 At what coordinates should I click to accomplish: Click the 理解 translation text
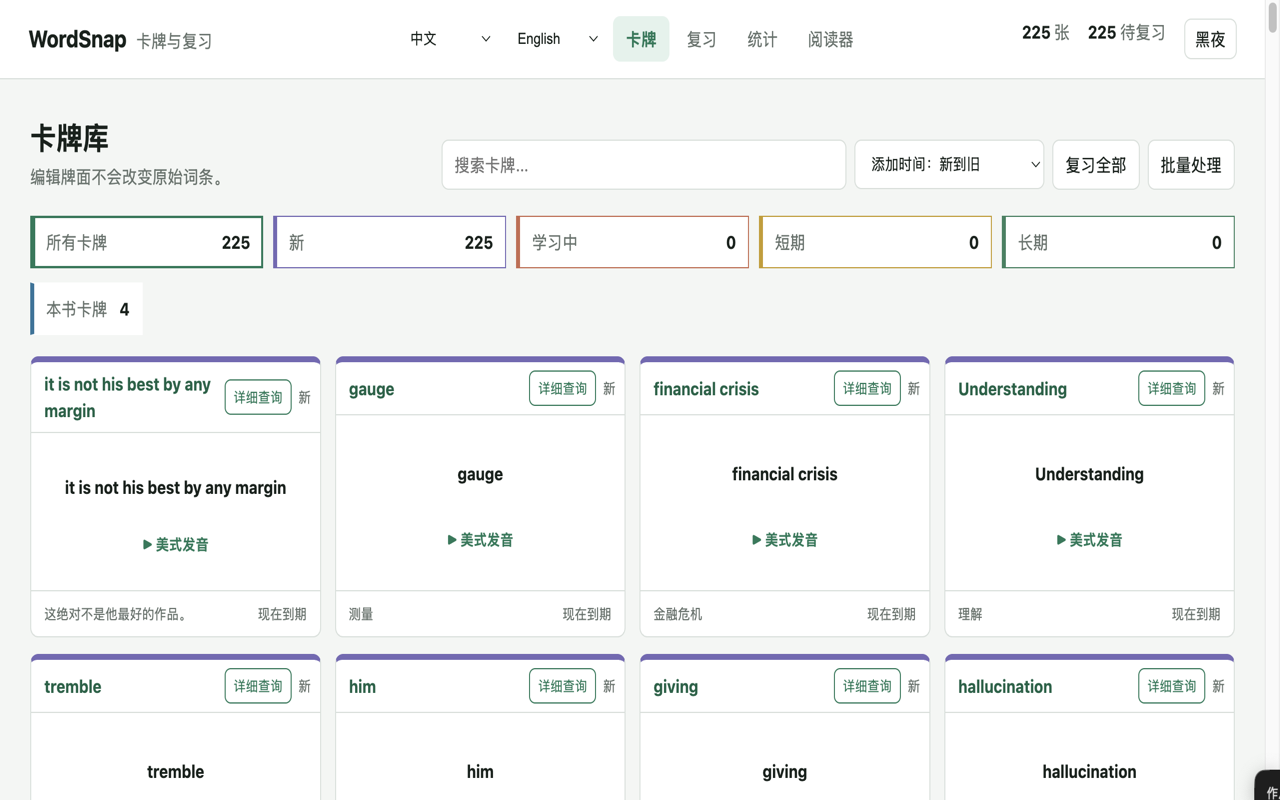(970, 614)
